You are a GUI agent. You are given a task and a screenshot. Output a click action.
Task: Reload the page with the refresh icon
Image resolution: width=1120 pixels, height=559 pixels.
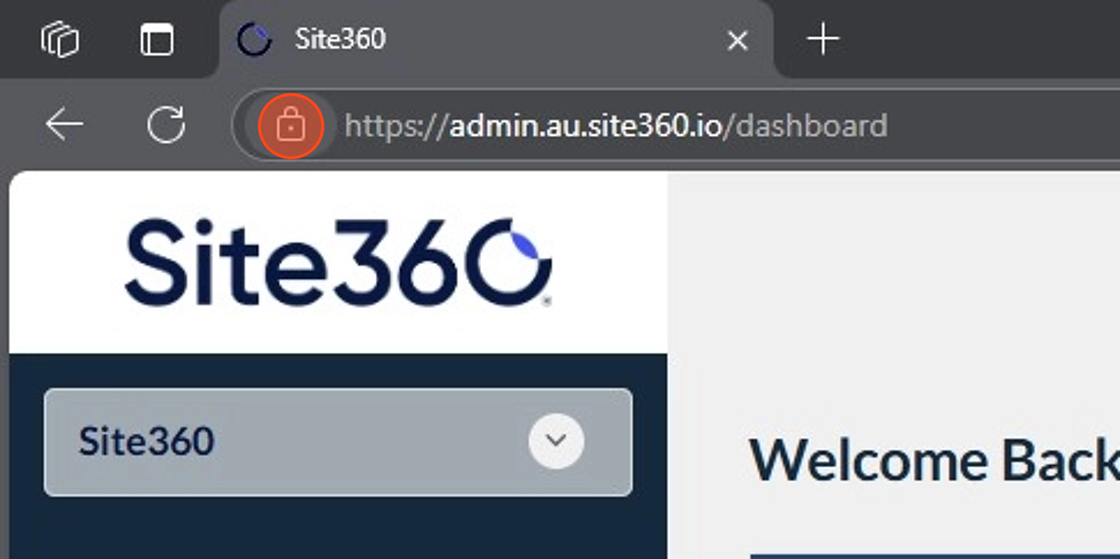pyautogui.click(x=166, y=125)
